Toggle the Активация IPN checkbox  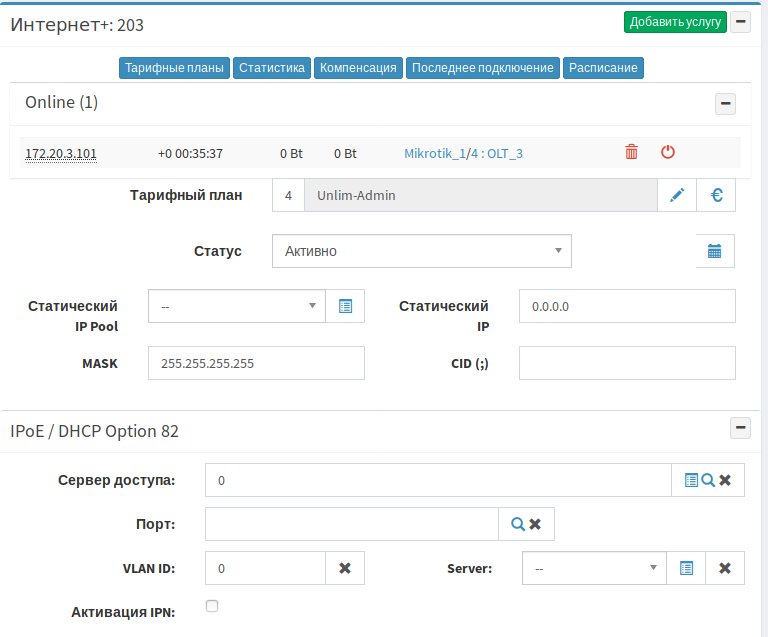coord(212,606)
